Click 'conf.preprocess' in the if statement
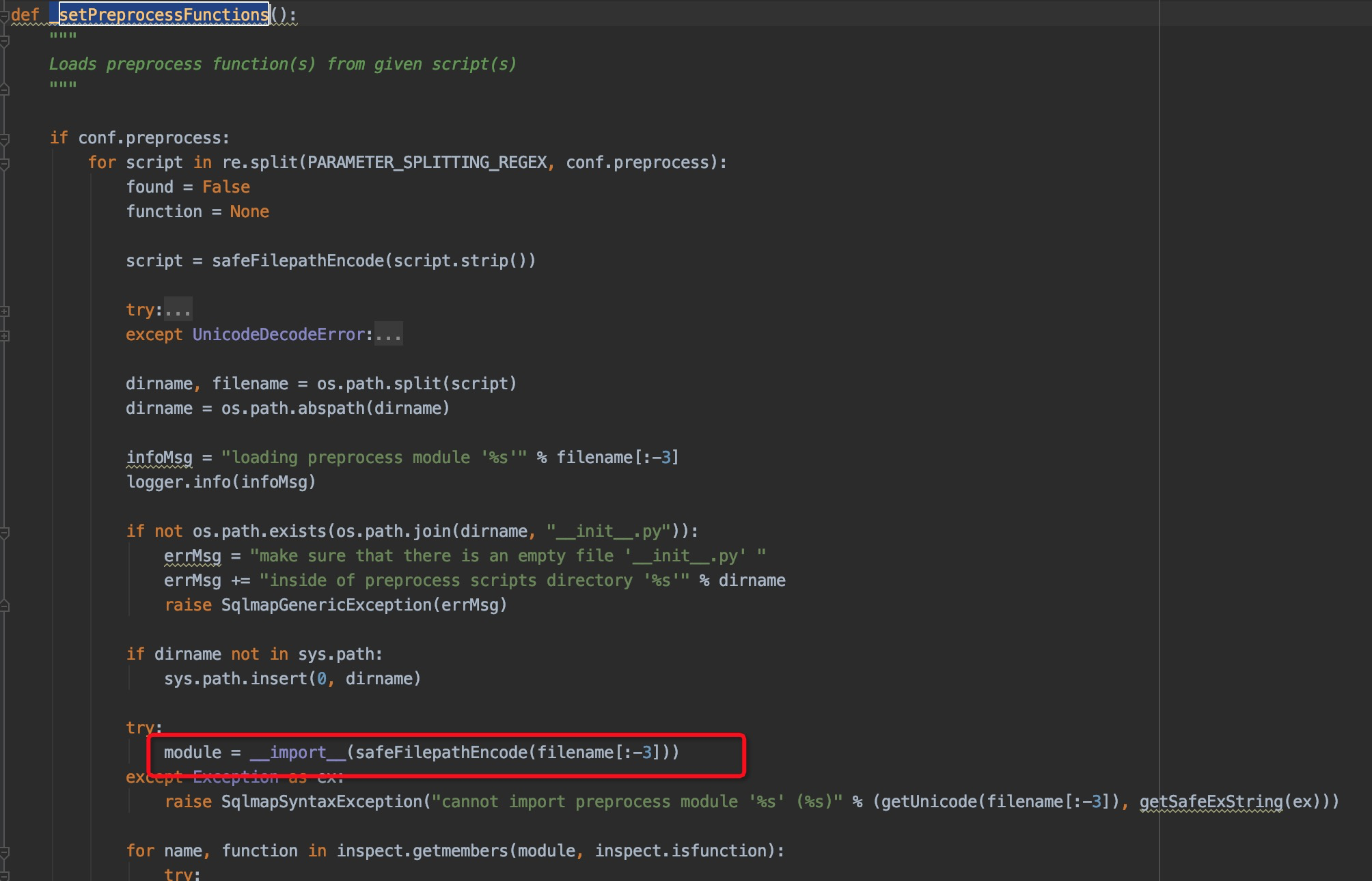1372x881 pixels. click(150, 138)
